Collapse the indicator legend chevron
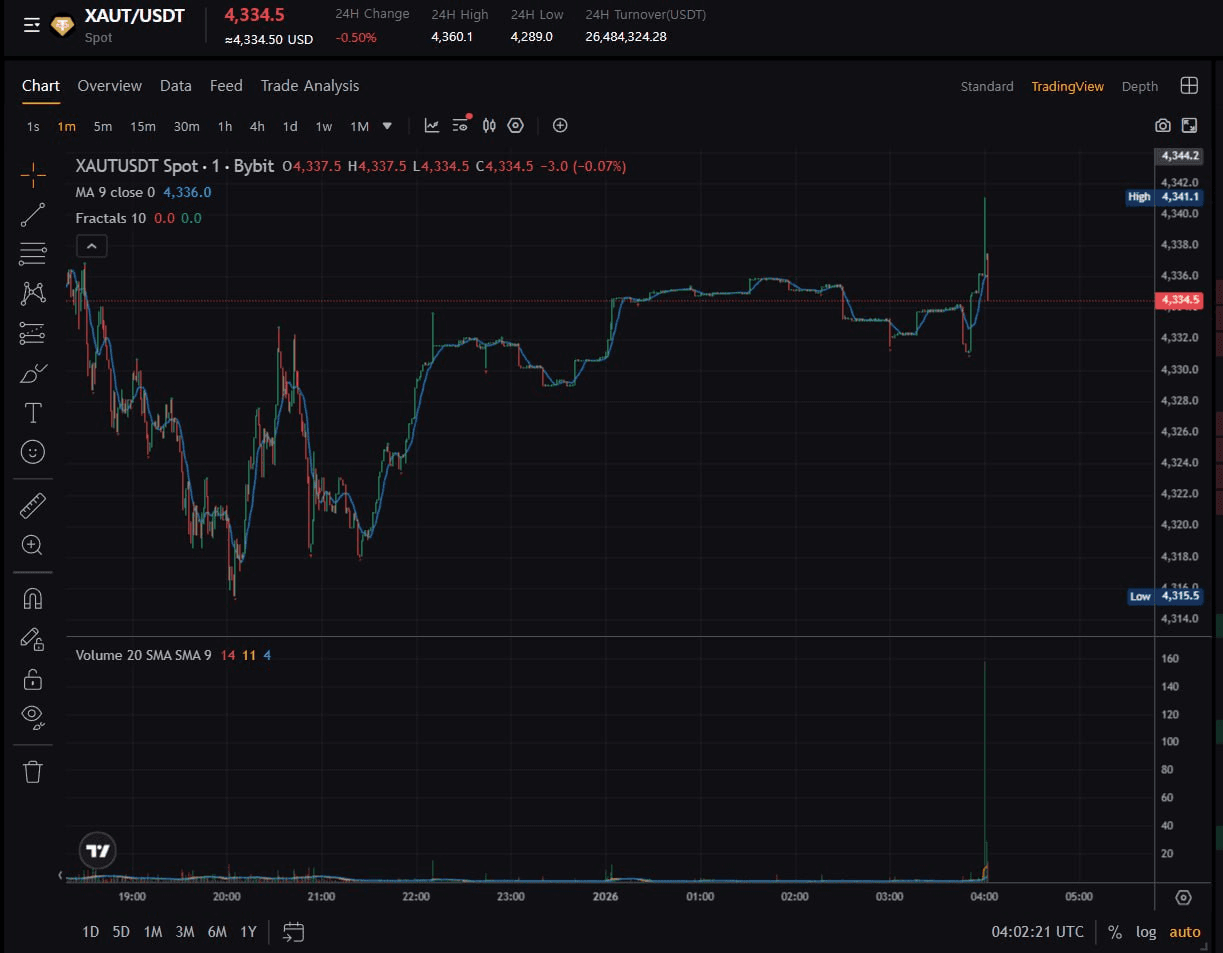This screenshot has height=953, width=1223. click(x=92, y=245)
